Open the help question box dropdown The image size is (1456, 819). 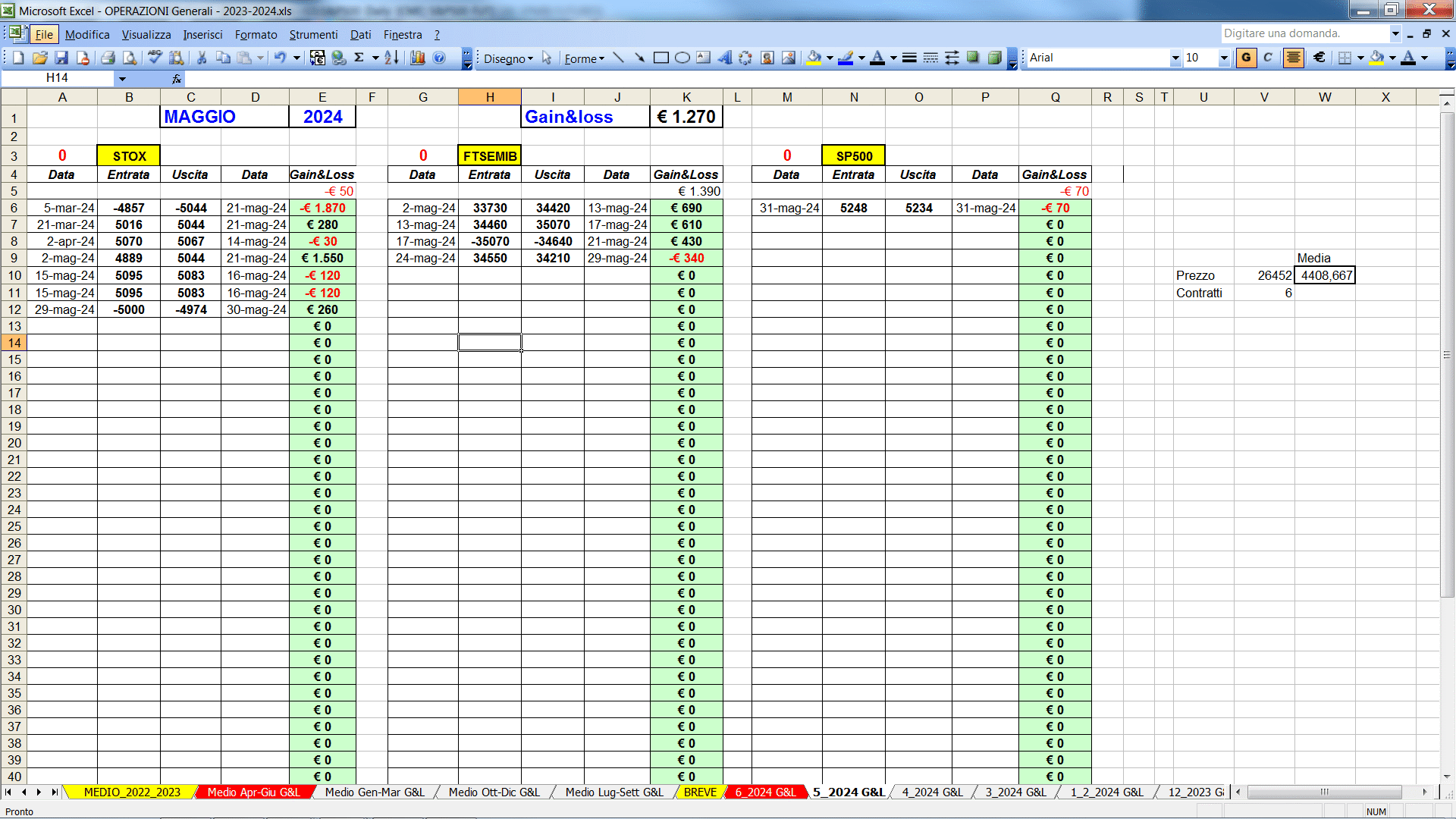1395,33
